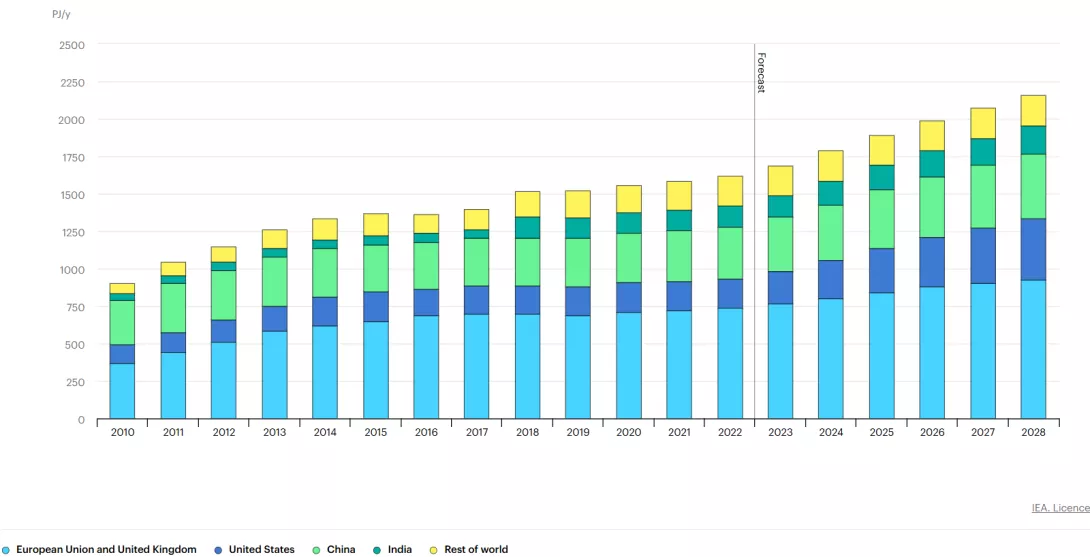Click the 2250 y-axis label
1090x557 pixels.
[x=72, y=82]
